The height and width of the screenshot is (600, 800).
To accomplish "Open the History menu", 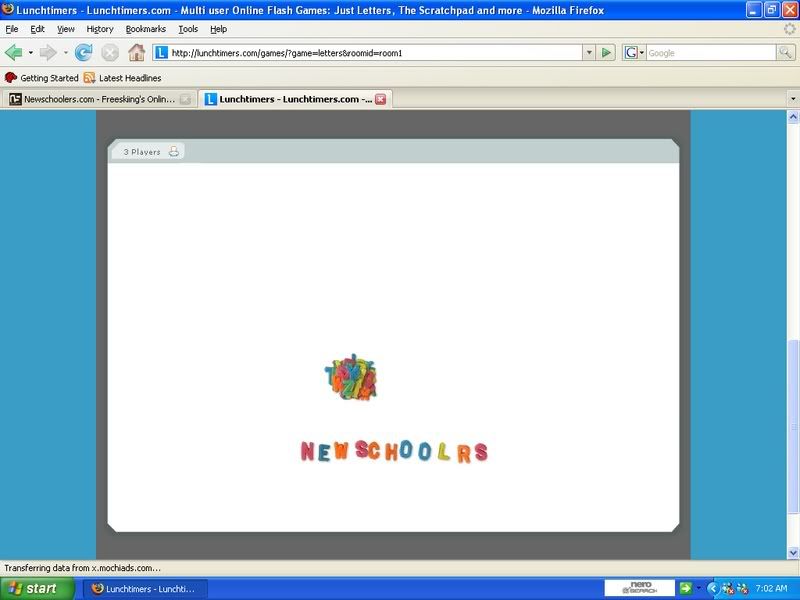I will pyautogui.click(x=99, y=29).
